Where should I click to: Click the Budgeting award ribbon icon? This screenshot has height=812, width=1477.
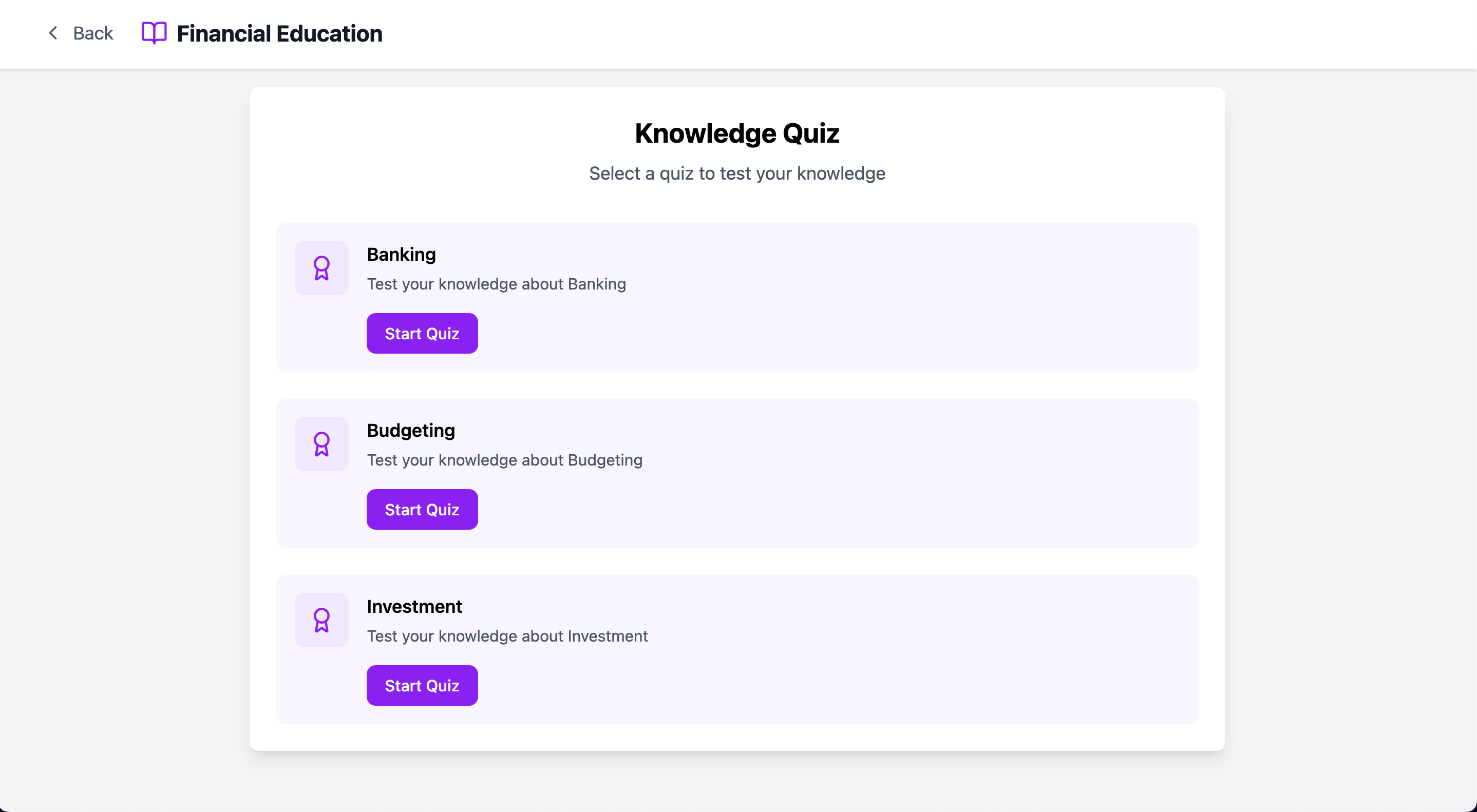[321, 444]
